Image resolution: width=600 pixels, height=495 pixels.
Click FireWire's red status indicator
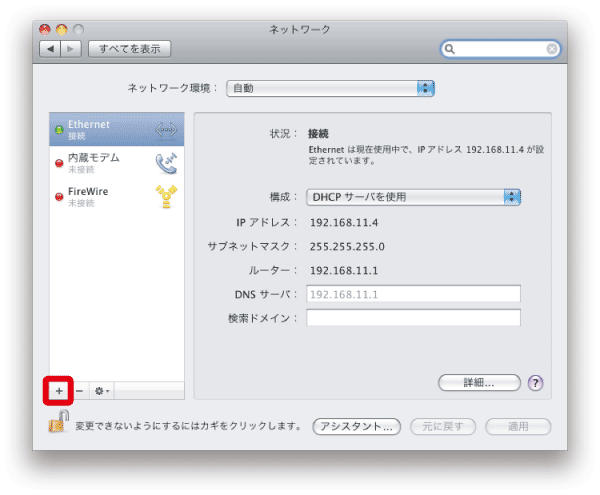click(x=59, y=197)
